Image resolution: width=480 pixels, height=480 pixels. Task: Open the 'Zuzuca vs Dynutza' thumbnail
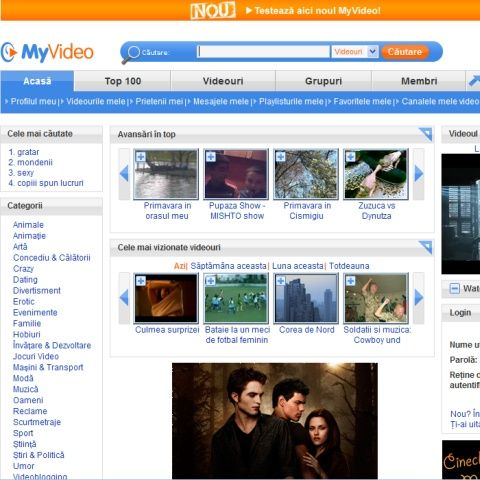[x=376, y=174]
